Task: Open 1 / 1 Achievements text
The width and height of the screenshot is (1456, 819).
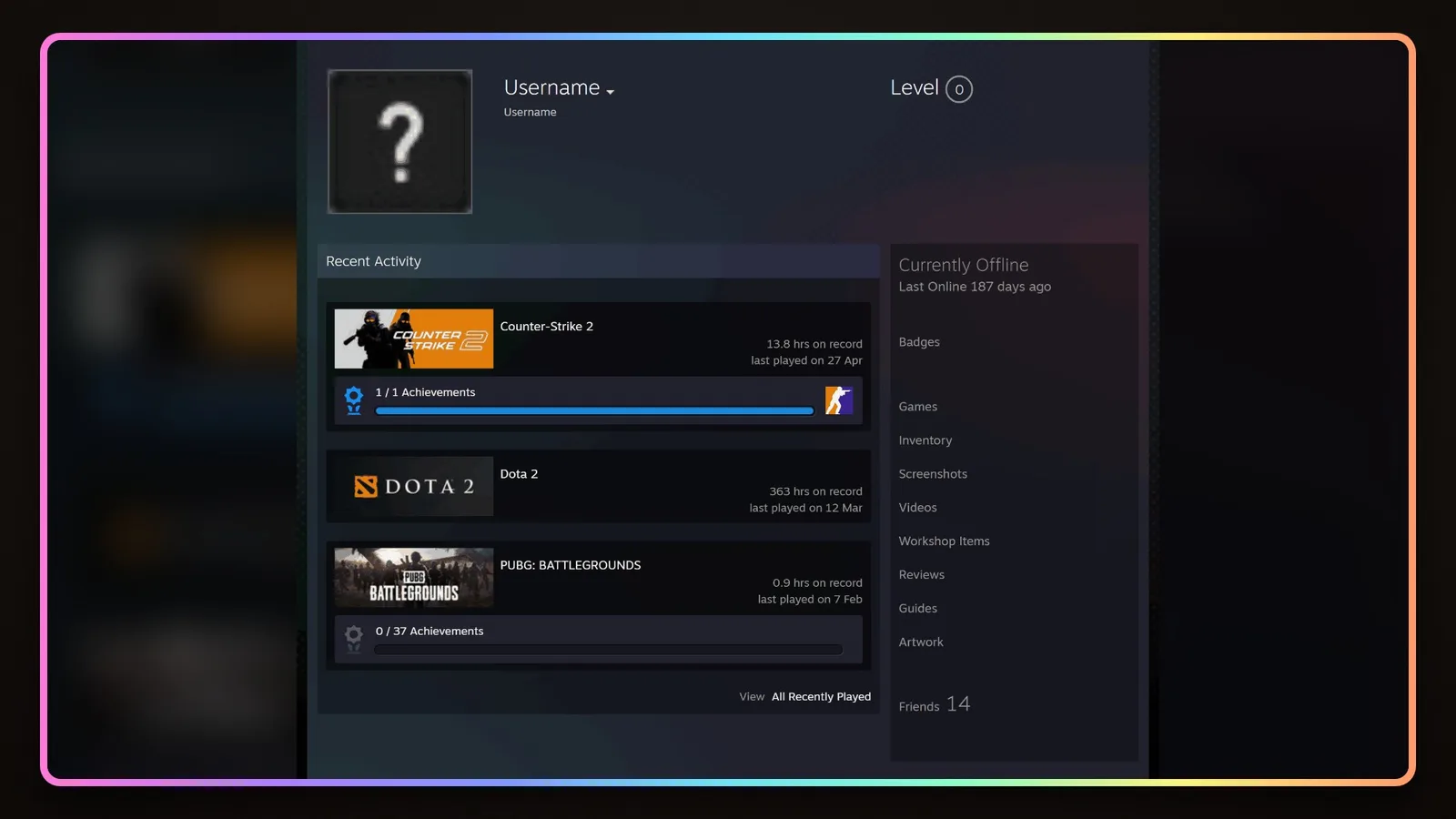Action: pyautogui.click(x=425, y=392)
